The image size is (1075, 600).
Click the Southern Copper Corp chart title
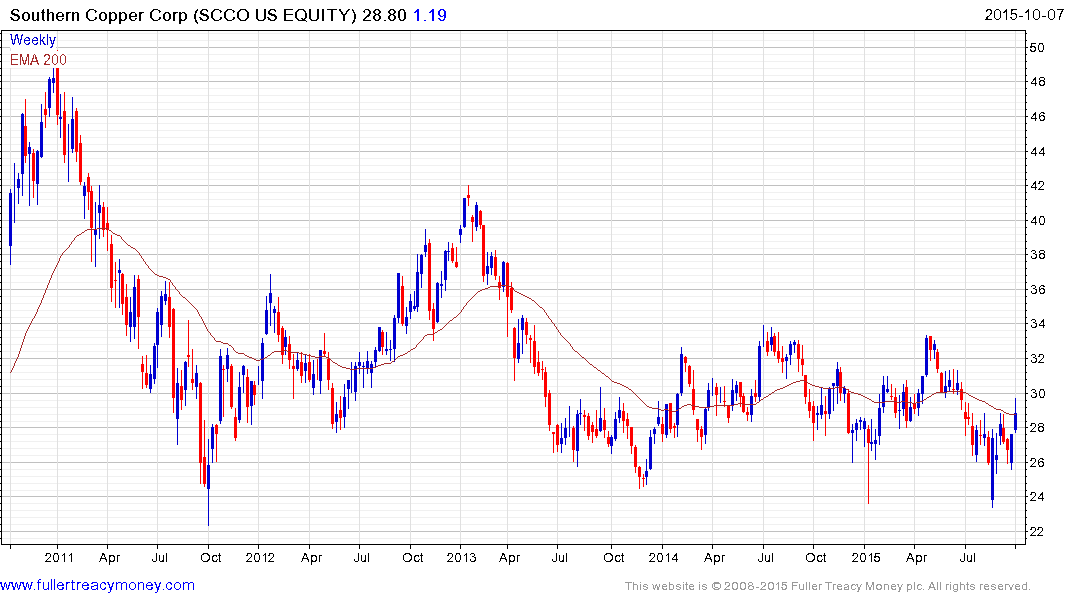tap(184, 15)
